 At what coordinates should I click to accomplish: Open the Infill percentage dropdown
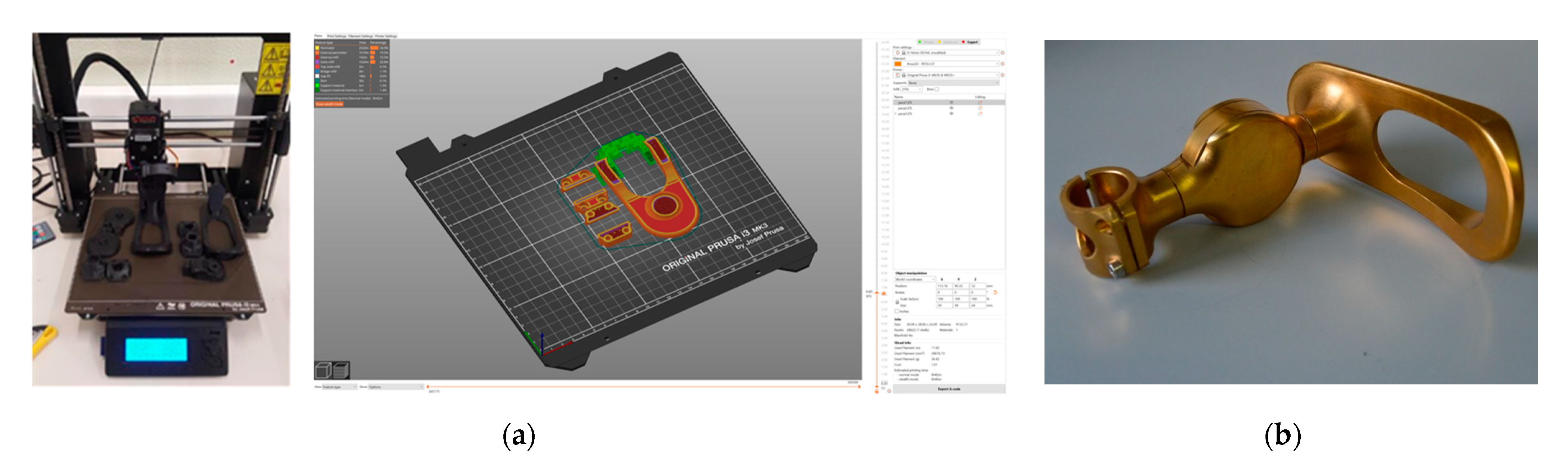pyautogui.click(x=911, y=89)
